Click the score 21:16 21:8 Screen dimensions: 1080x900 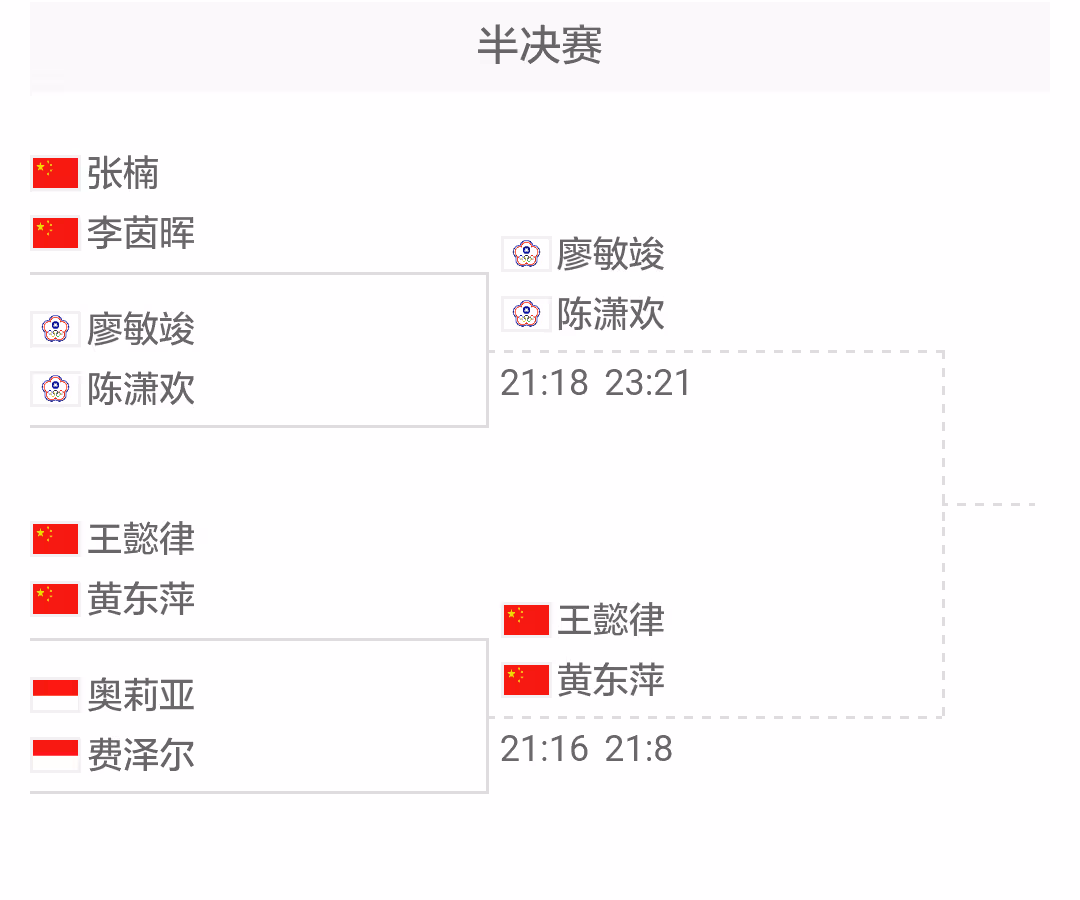click(x=586, y=749)
